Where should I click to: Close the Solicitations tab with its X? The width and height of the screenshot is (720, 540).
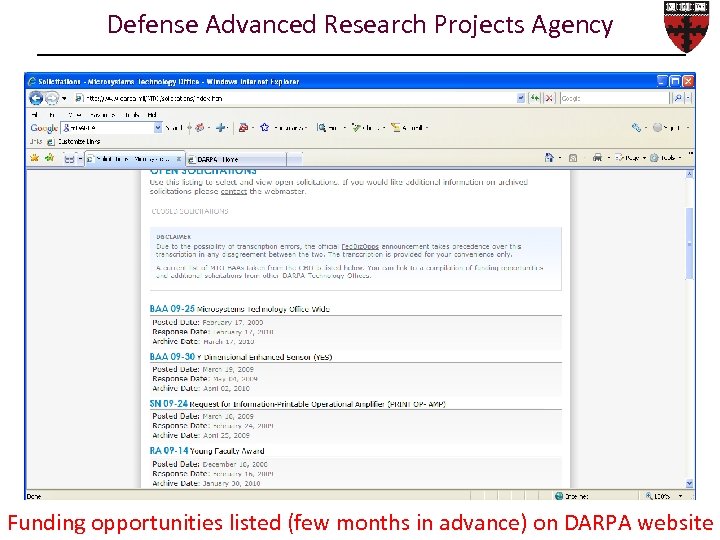(179, 159)
